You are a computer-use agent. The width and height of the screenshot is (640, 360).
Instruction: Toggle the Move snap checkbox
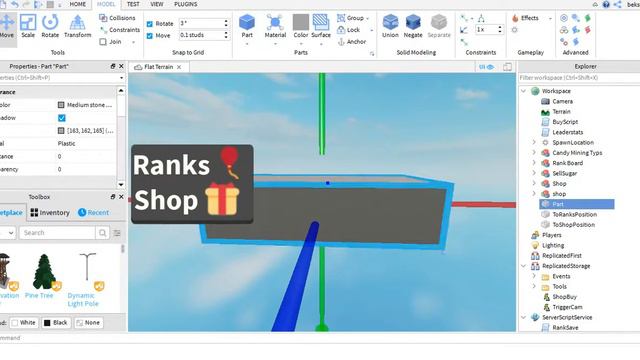coord(149,36)
